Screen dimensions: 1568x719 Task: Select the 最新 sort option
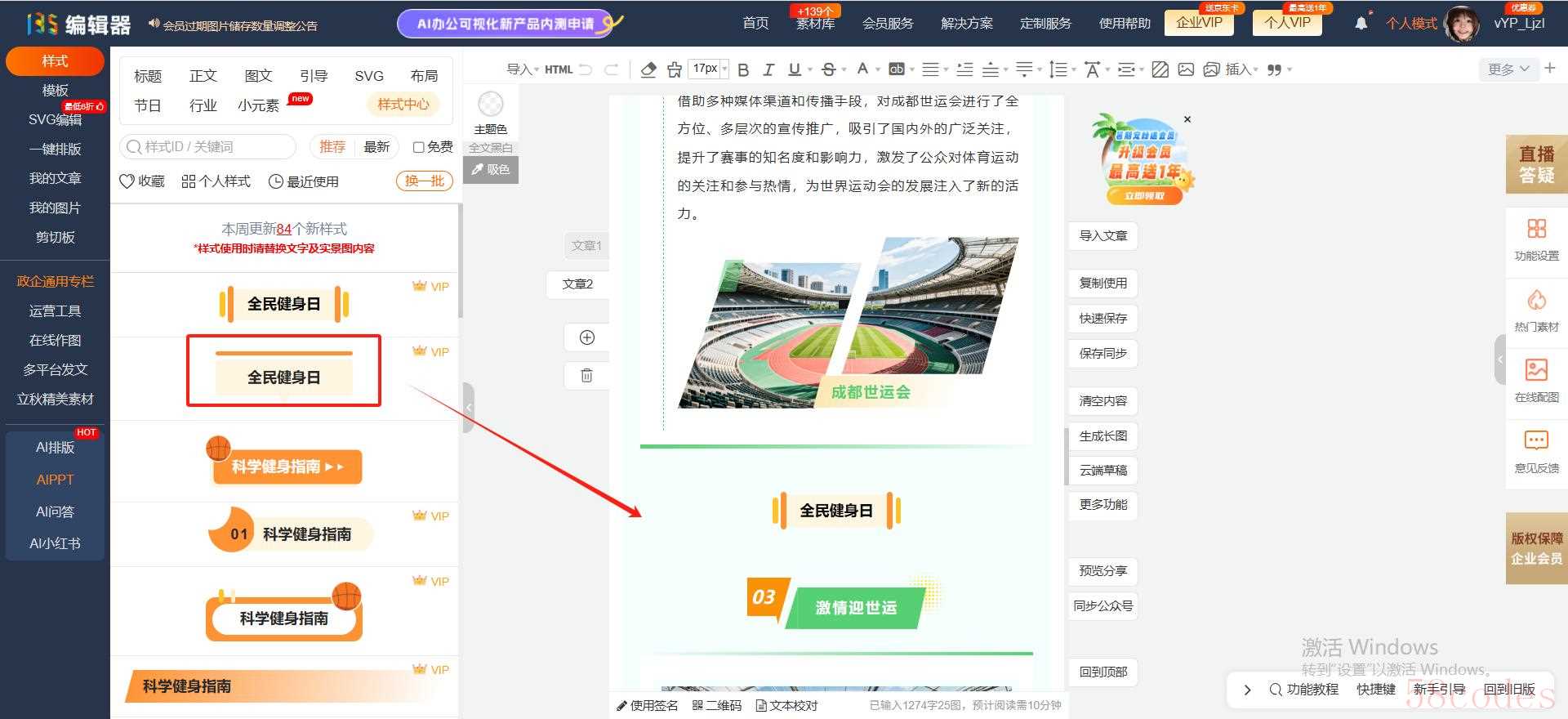376,146
